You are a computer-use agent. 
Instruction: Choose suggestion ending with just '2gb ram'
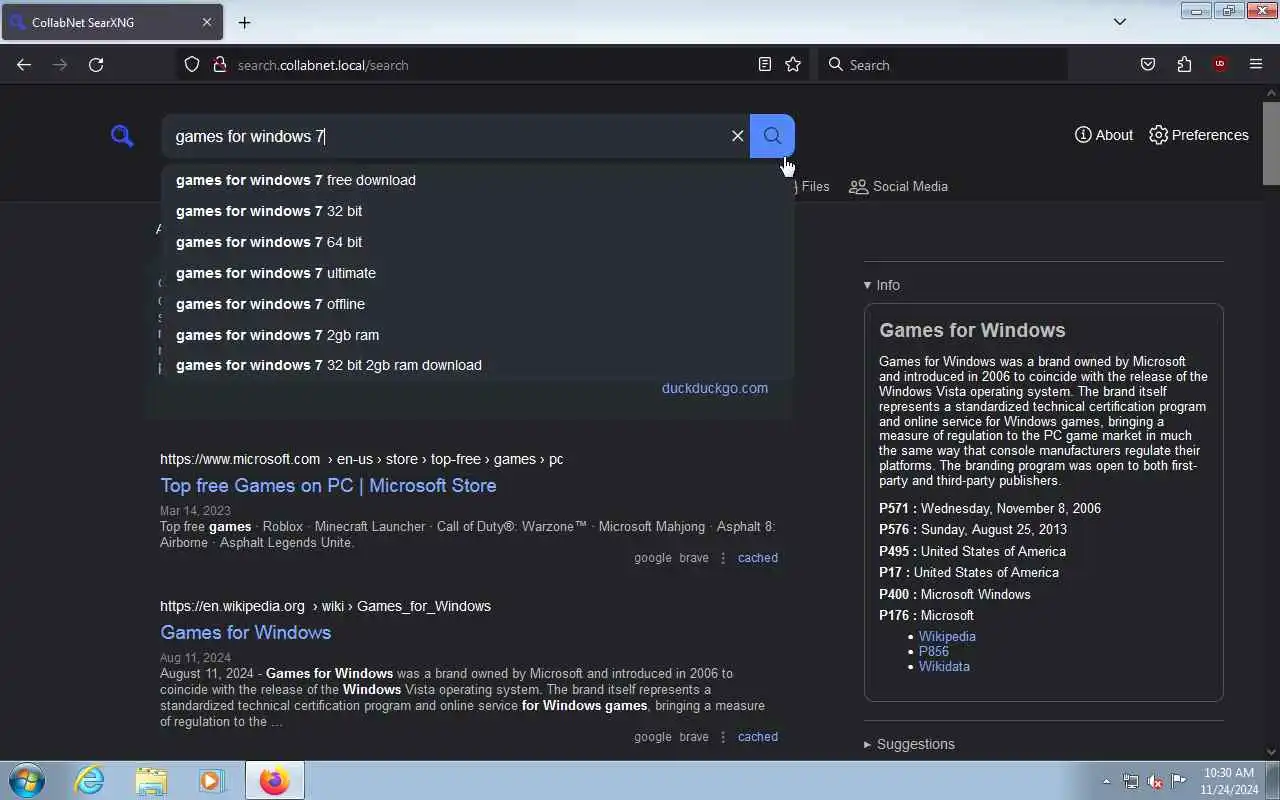click(478, 335)
